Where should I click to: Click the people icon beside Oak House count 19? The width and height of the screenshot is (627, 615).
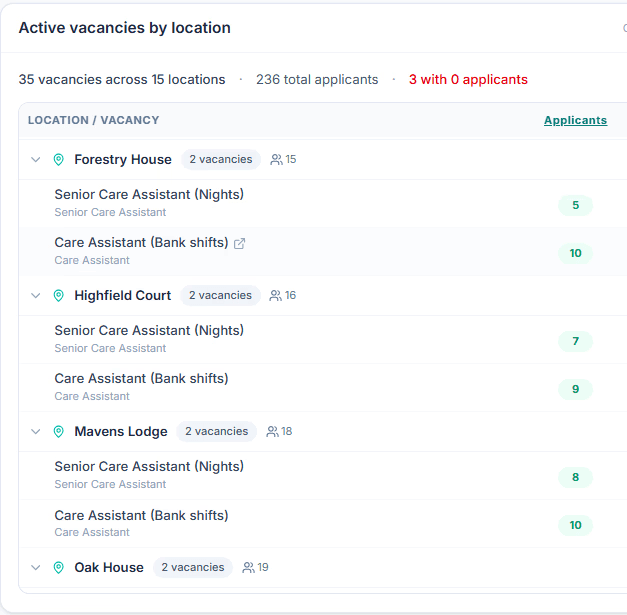point(248,567)
